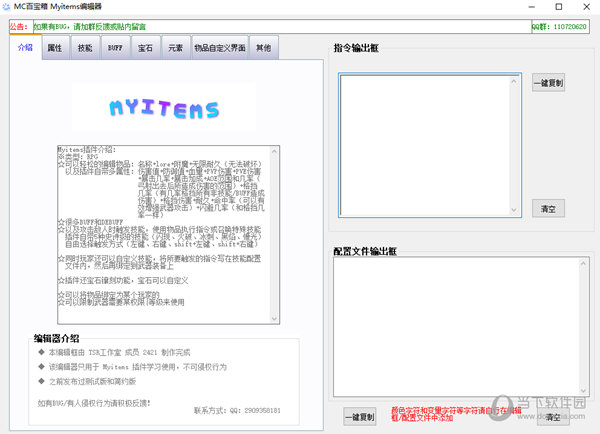Viewport: 600px width, 434px height.
Task: Minimize the Myitems编辑器 window
Action: point(532,7)
